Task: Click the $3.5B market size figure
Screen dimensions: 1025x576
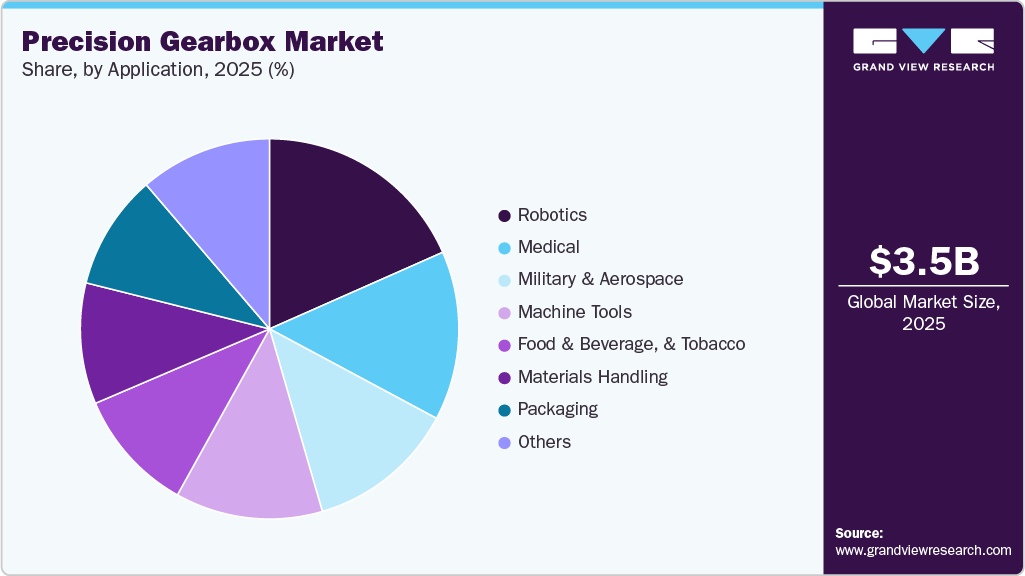Action: click(924, 261)
